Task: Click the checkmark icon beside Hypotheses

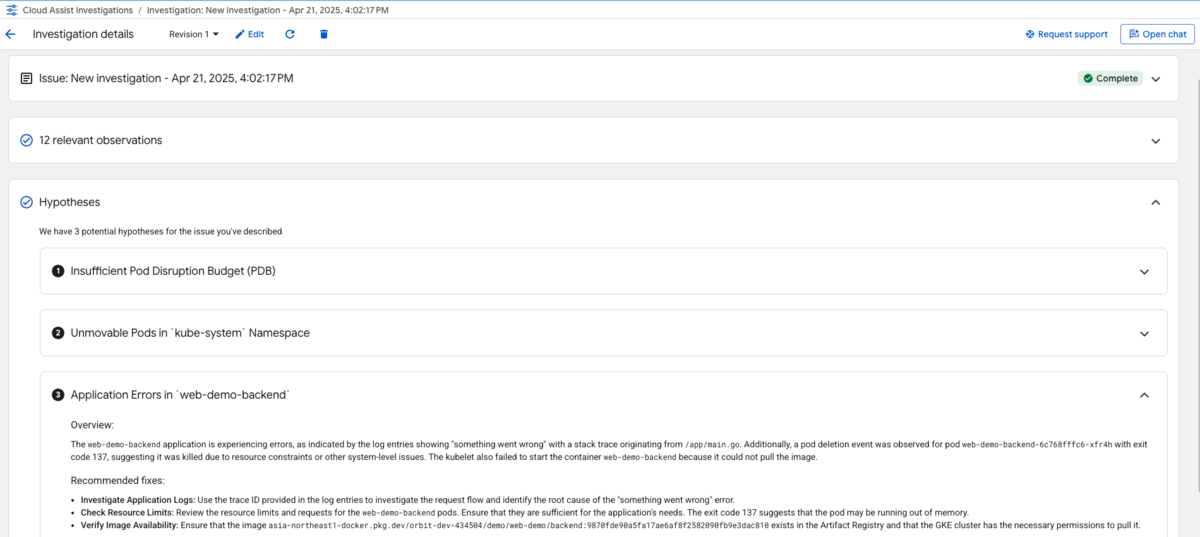Action: coord(27,202)
